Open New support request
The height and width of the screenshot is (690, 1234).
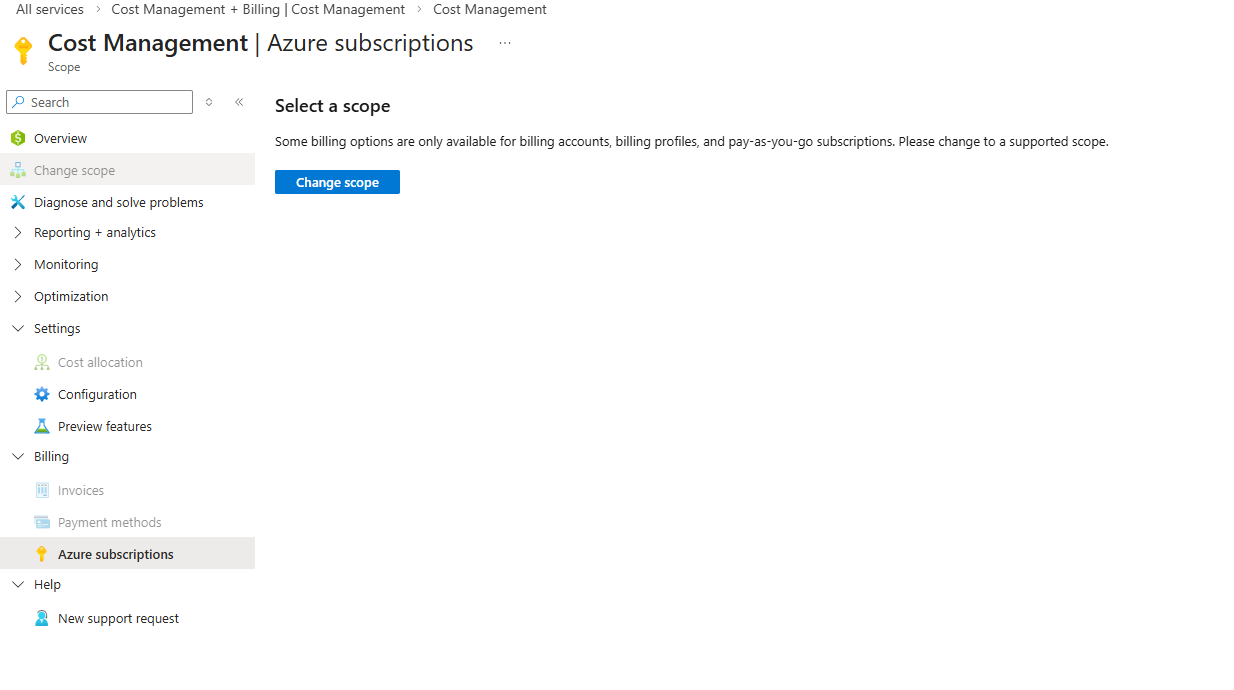127,618
